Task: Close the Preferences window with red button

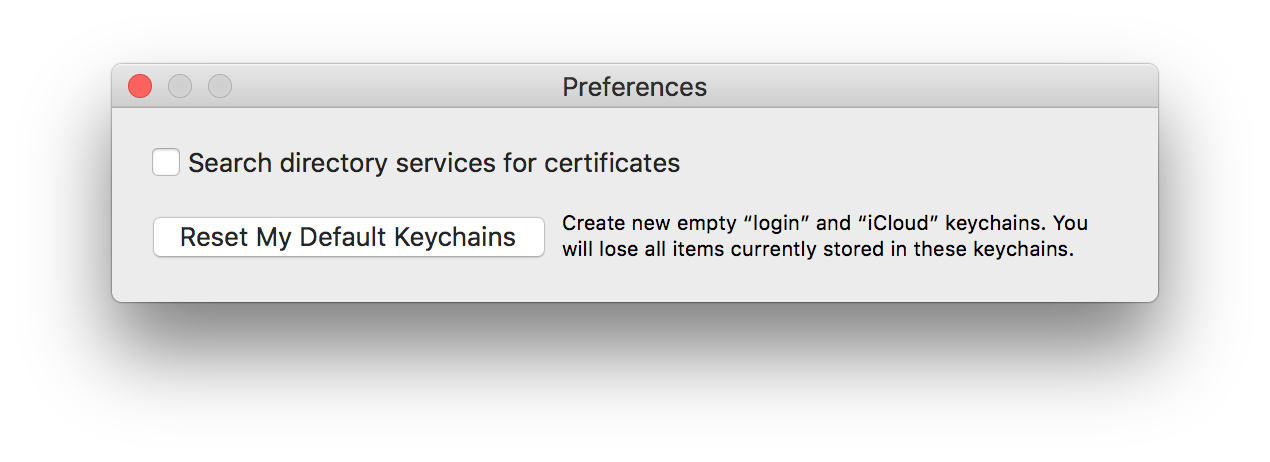Action: (140, 87)
